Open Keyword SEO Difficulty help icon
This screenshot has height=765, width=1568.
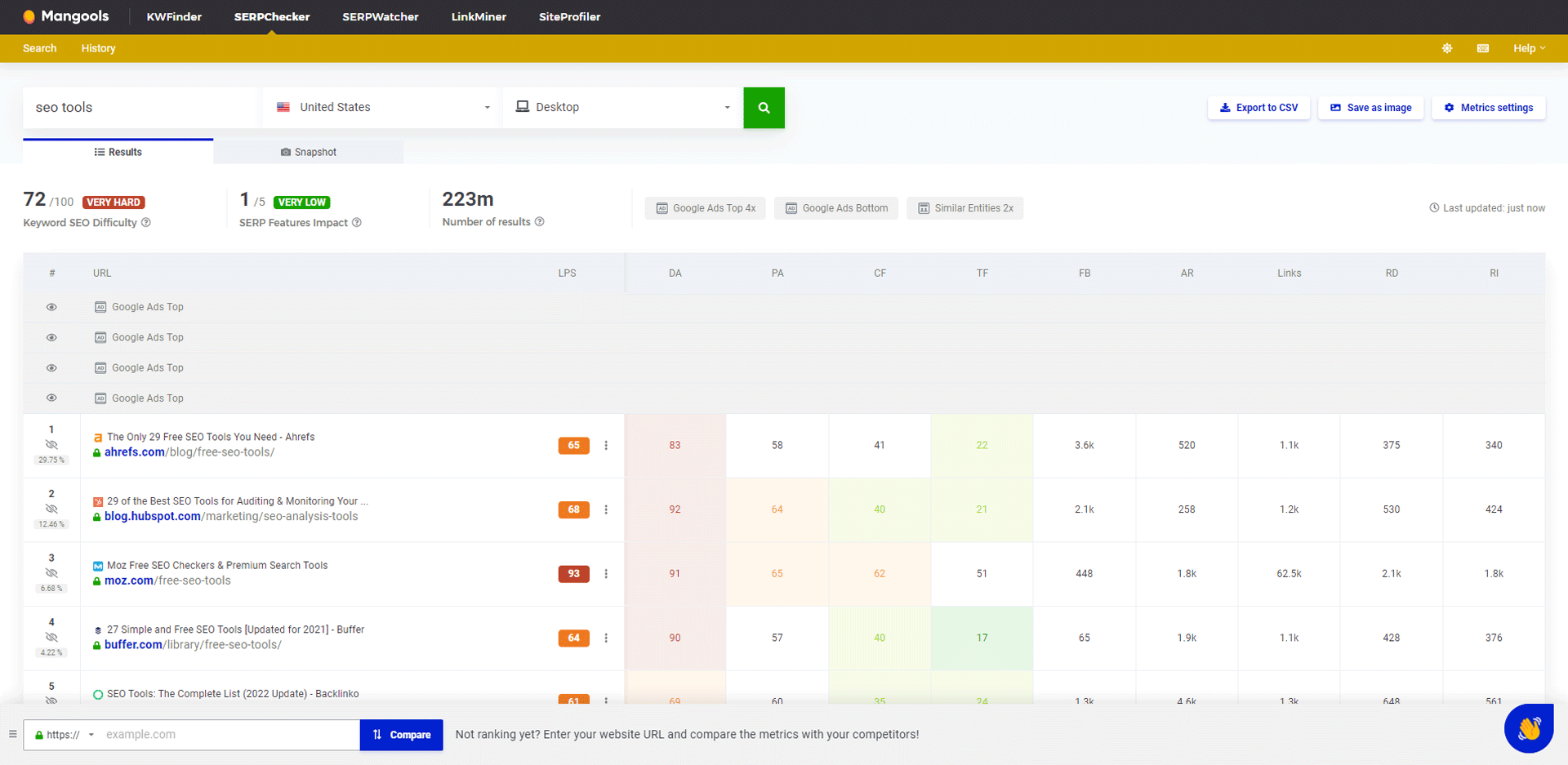(146, 223)
